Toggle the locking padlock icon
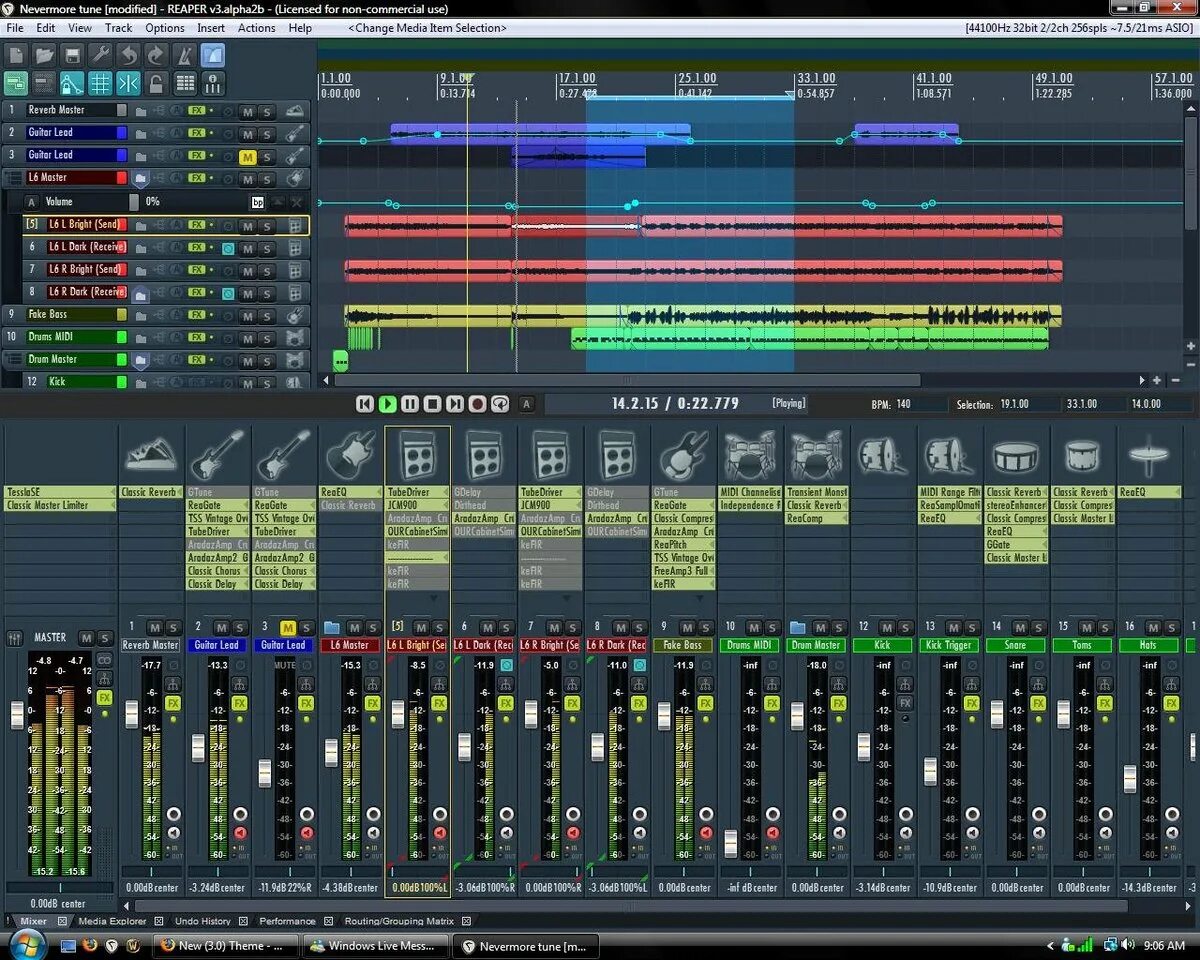 tap(156, 83)
